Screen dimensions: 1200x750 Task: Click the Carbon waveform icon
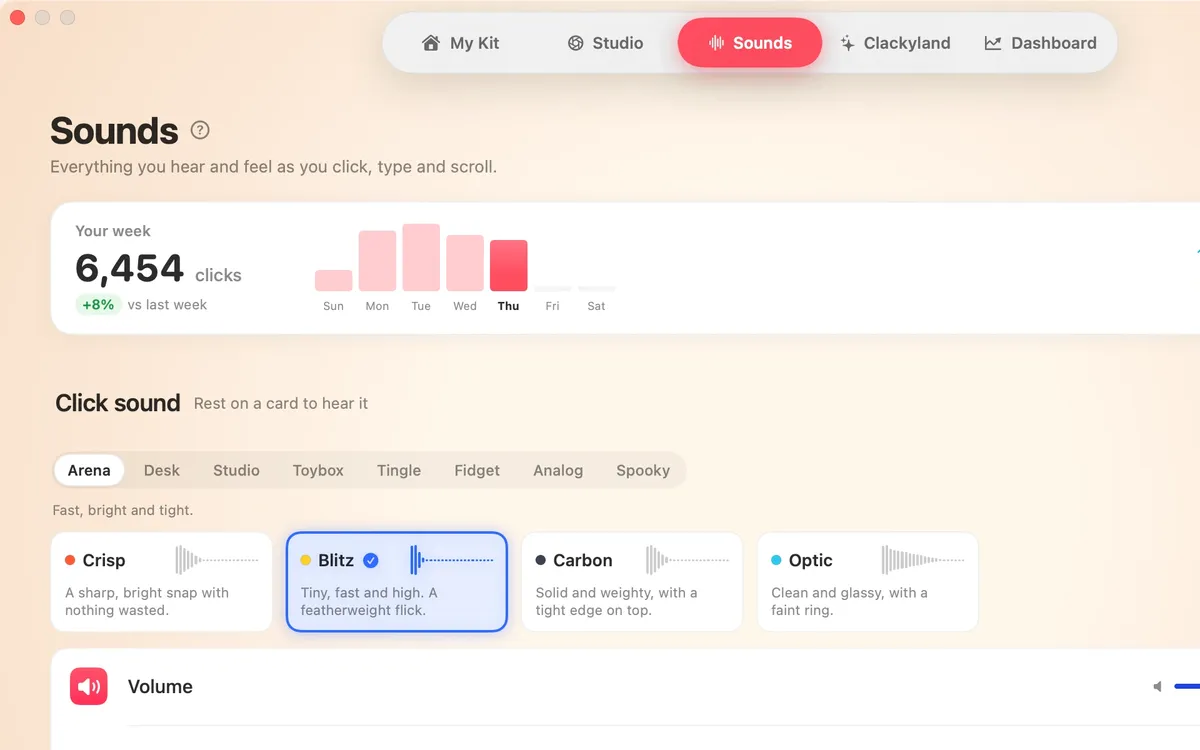click(688, 560)
